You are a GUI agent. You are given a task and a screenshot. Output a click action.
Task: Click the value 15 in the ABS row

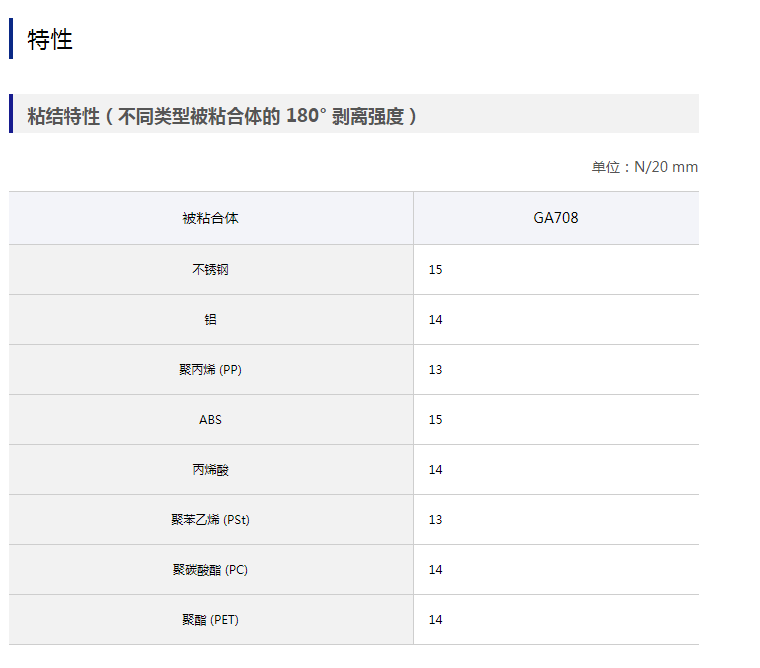click(435, 420)
